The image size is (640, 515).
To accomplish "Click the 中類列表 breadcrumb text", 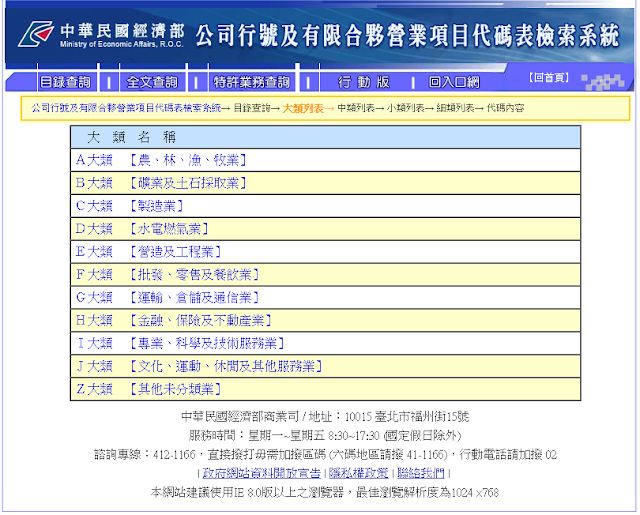I will point(356,108).
